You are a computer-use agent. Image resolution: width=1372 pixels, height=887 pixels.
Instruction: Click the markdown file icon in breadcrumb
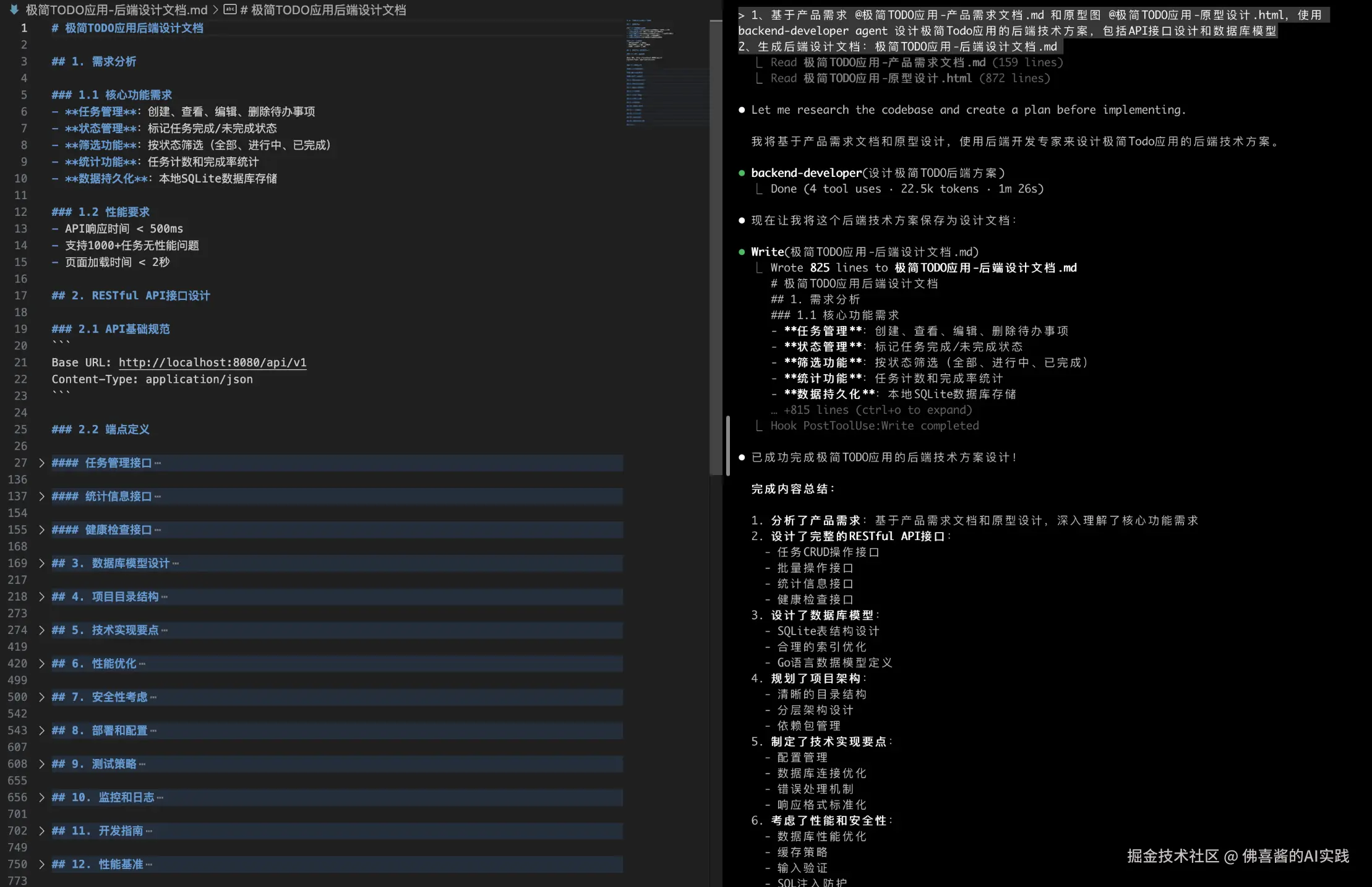(14, 10)
